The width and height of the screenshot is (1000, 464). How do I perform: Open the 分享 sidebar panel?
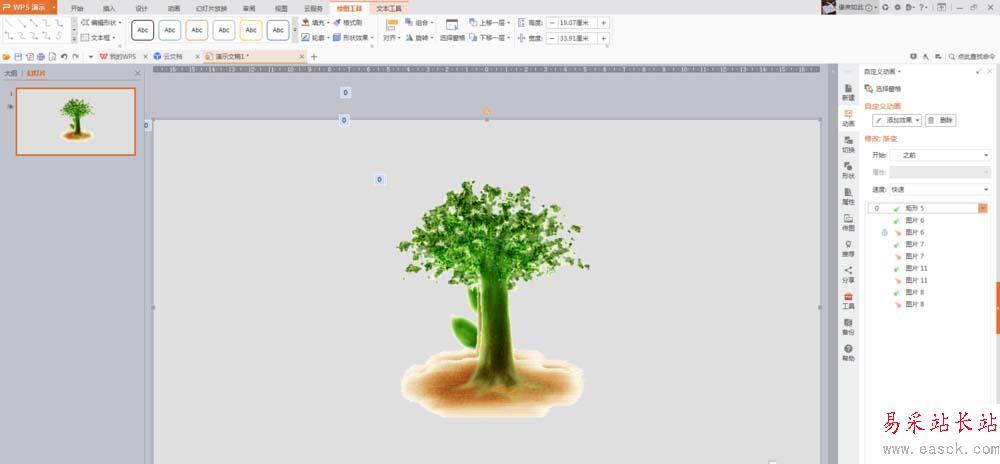(x=848, y=275)
